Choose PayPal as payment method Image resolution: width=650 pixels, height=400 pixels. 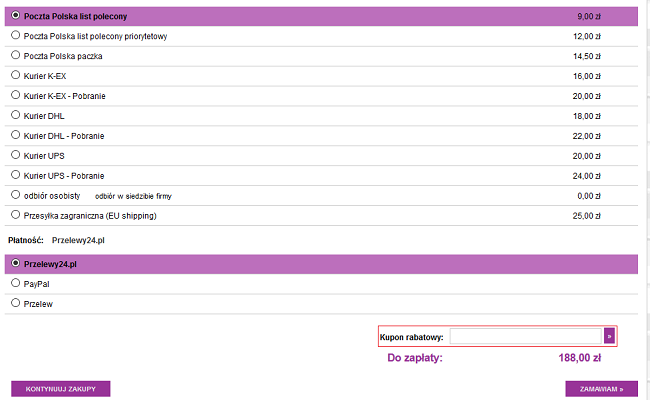click(15, 283)
